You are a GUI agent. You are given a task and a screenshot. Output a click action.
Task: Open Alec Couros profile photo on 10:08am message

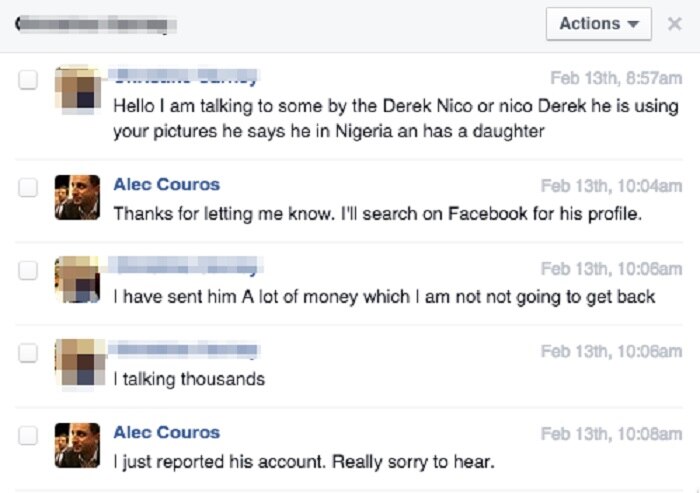click(77, 445)
